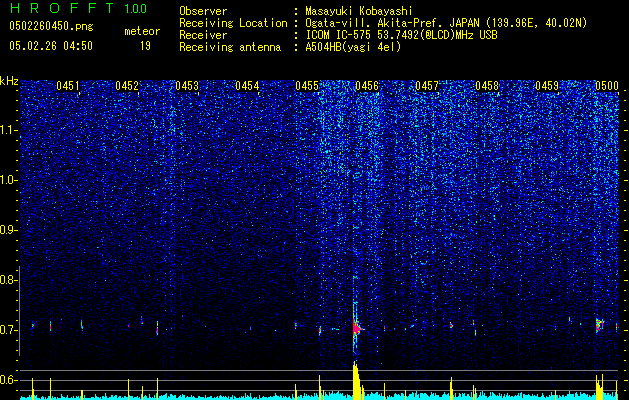Click the 0.7 kHz axis label
629x400 pixels.
(x=7, y=330)
